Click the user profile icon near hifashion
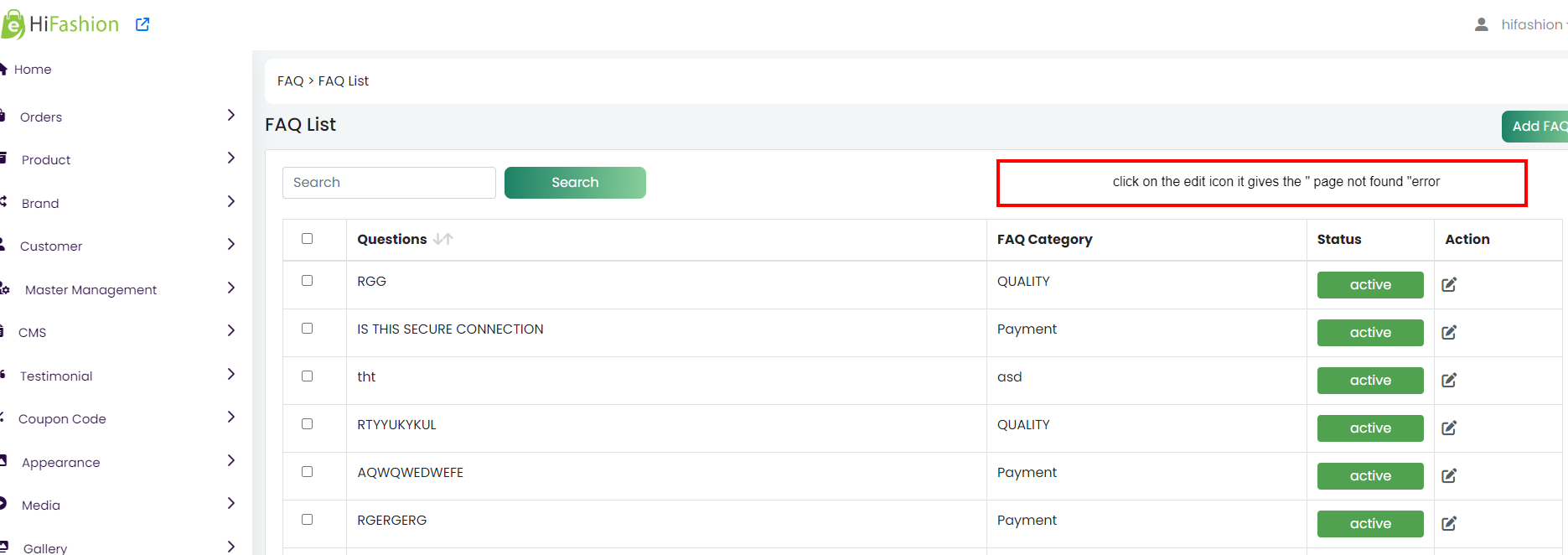 (1482, 24)
